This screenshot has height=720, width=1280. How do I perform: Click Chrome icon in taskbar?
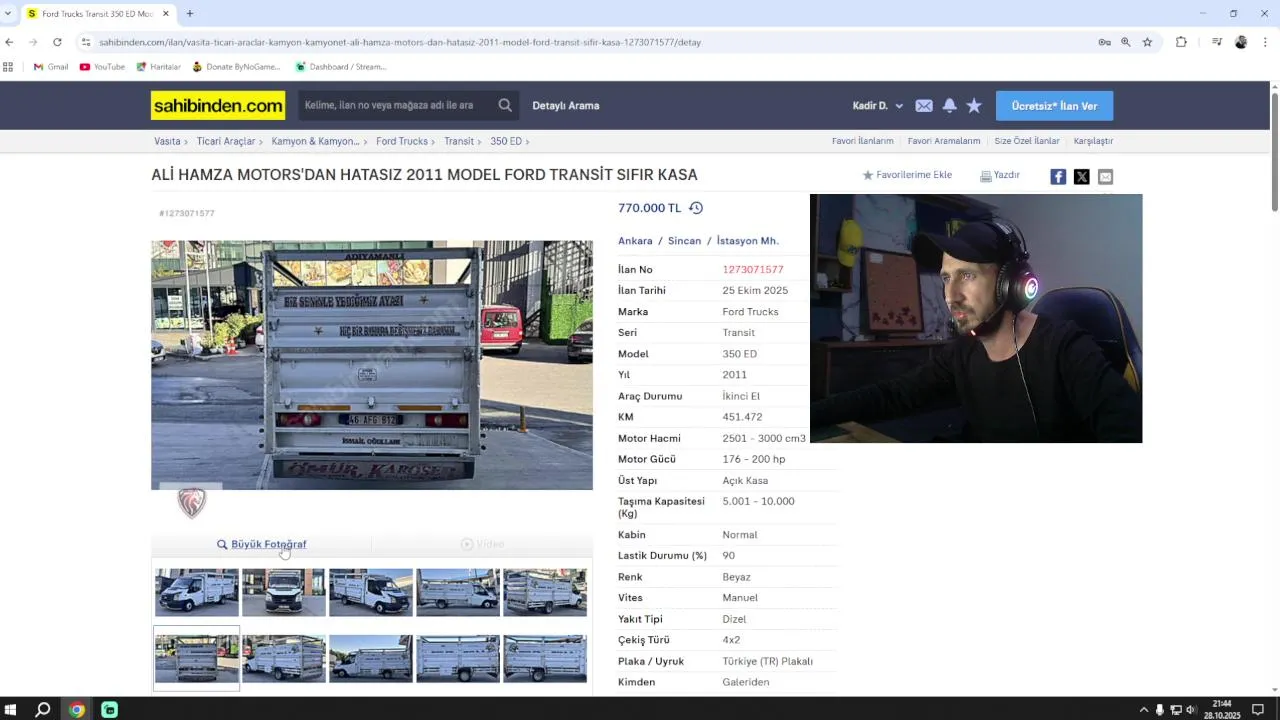(x=77, y=709)
